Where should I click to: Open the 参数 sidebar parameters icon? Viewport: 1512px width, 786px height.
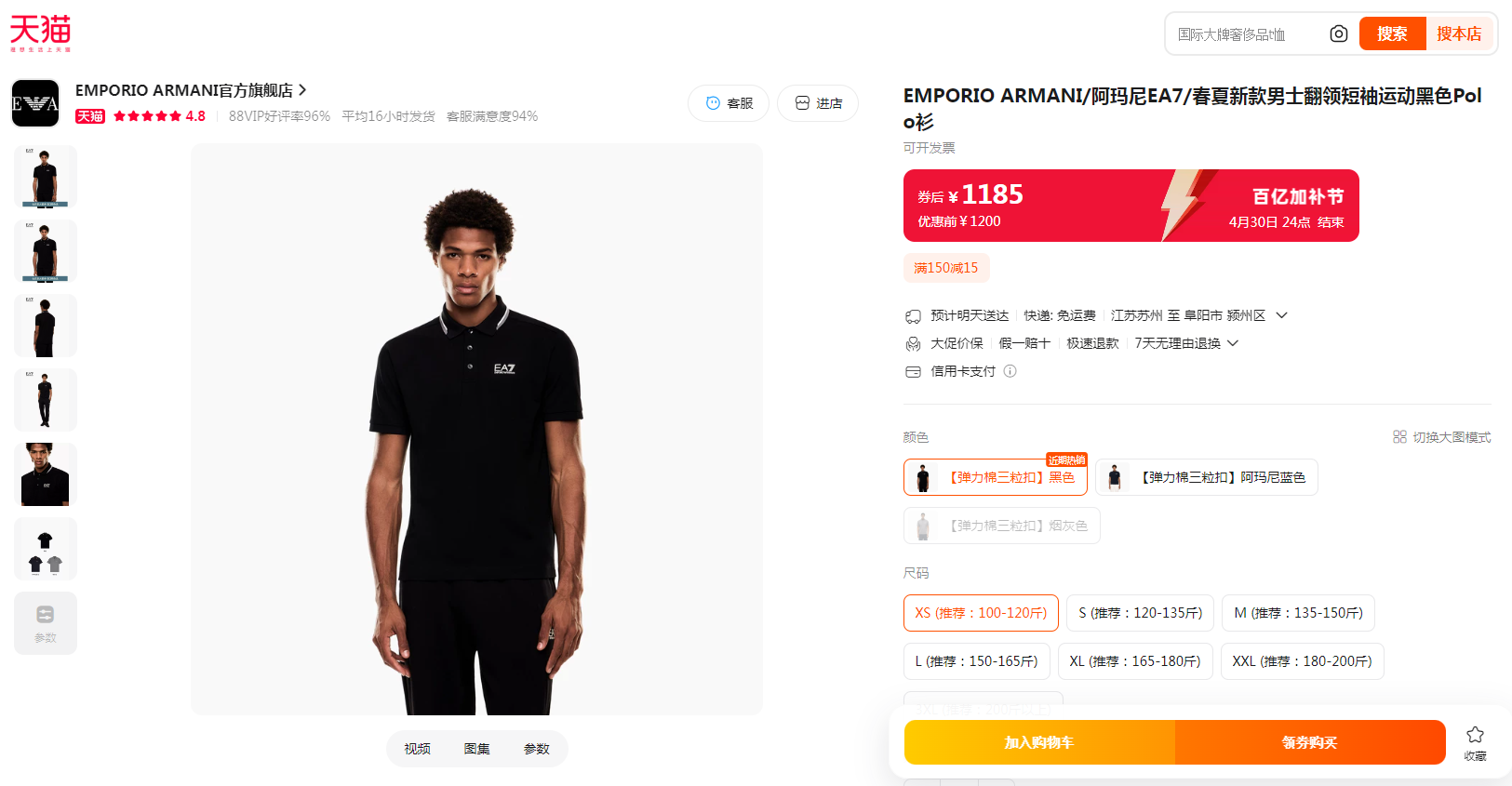point(46,623)
